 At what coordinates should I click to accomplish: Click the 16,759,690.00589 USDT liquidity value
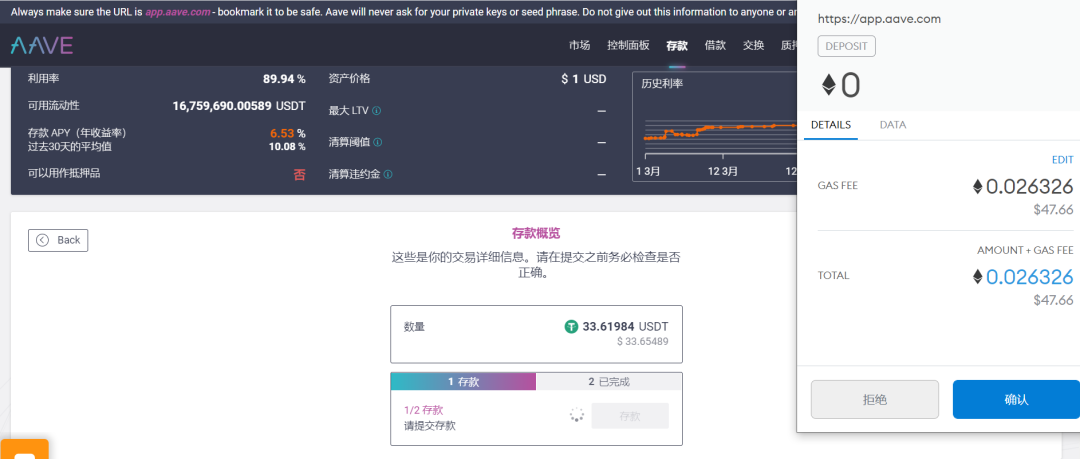pyautogui.click(x=239, y=106)
